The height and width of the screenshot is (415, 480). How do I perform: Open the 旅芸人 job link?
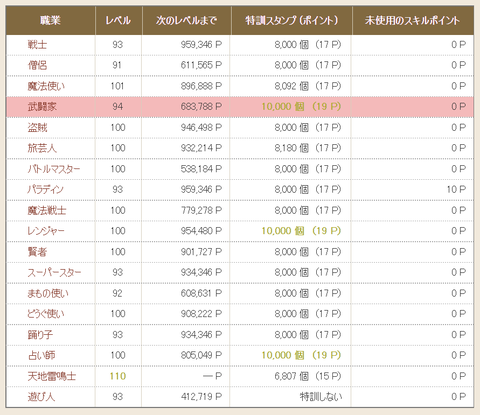[42, 148]
